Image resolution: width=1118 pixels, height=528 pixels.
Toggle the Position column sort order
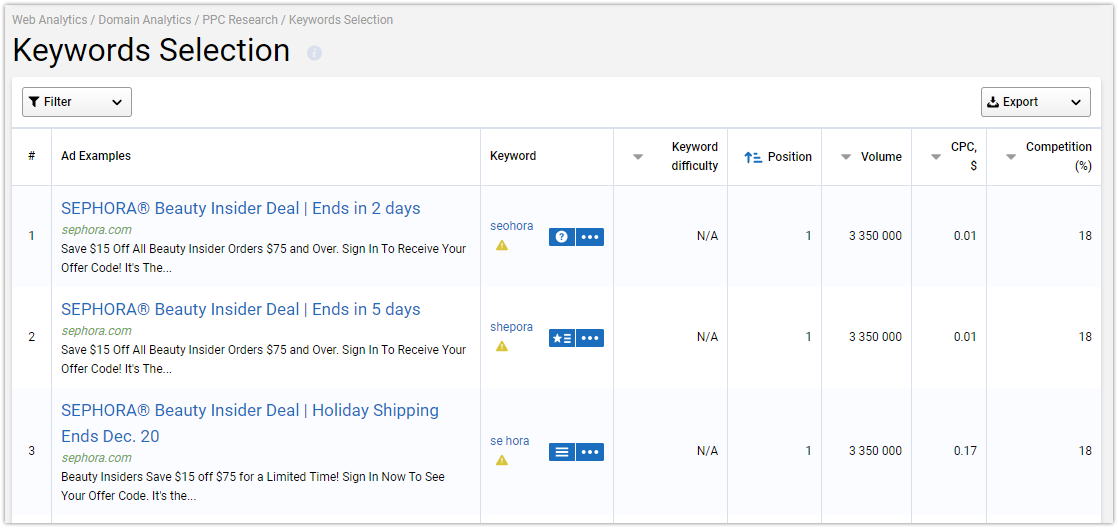[778, 157]
